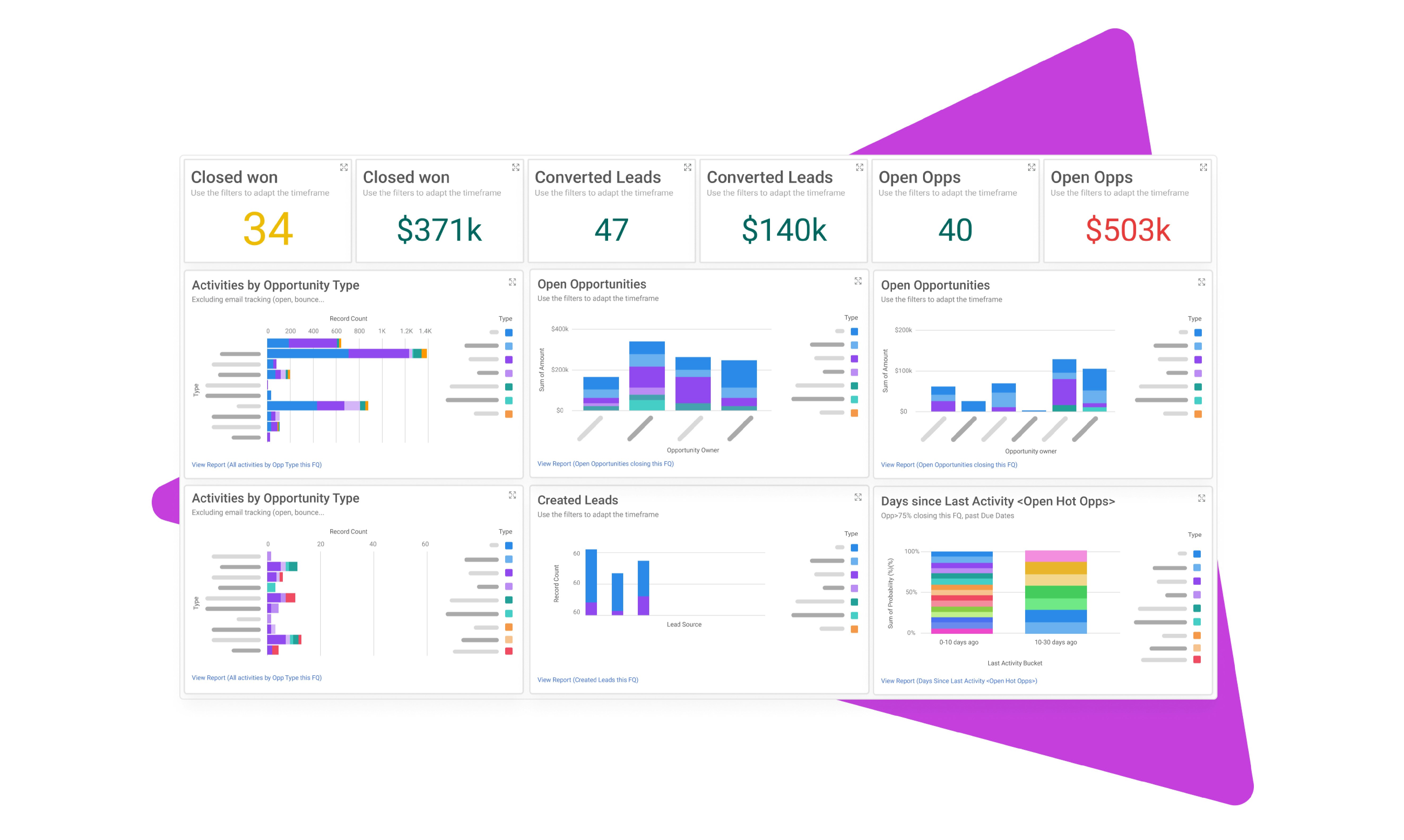
Task: Click top blue legend swatch in Created Leads
Action: tap(854, 547)
